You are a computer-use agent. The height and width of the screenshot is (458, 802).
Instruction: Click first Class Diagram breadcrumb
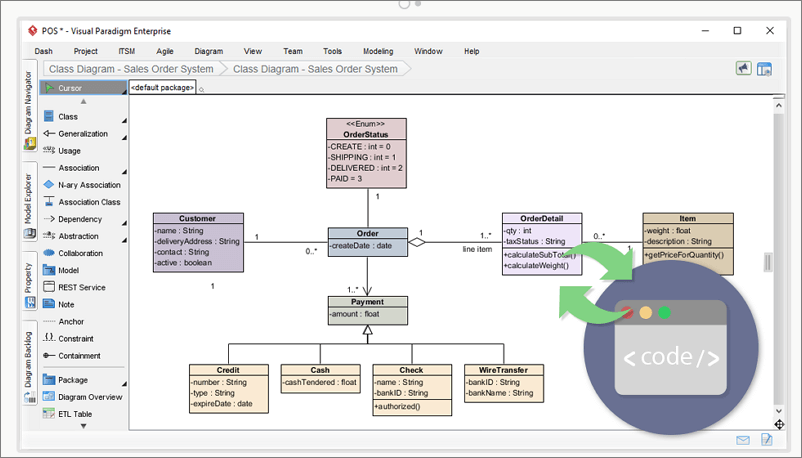click(x=131, y=69)
